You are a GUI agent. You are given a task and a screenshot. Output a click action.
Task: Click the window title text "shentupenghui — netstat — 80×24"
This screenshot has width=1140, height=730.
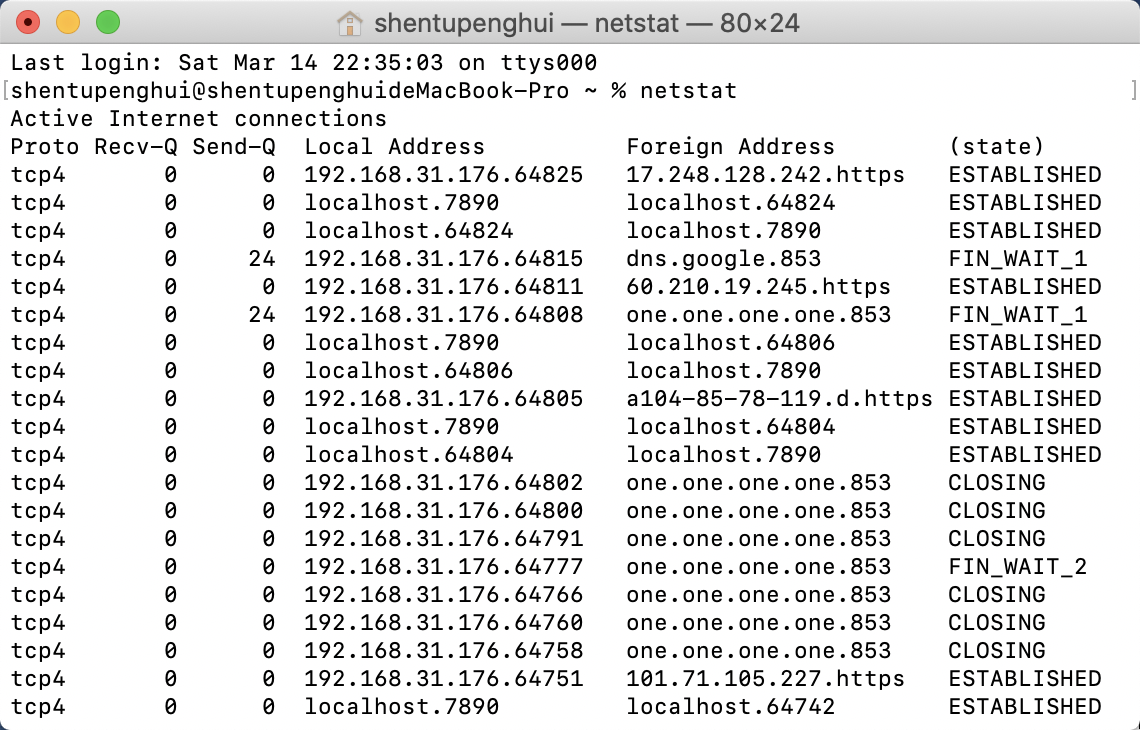[x=586, y=22]
